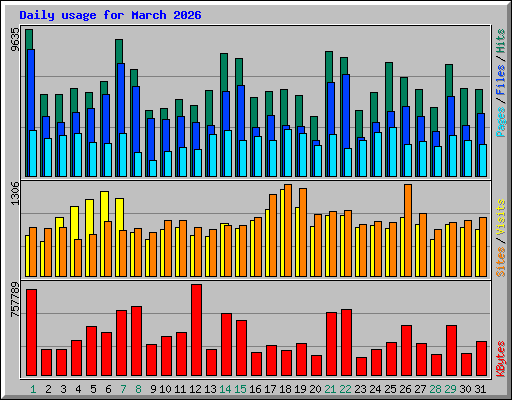Screen dimensions: 512x400
Task: Click the red KBytes bar for day 1
Action: pyautogui.click(x=31, y=333)
